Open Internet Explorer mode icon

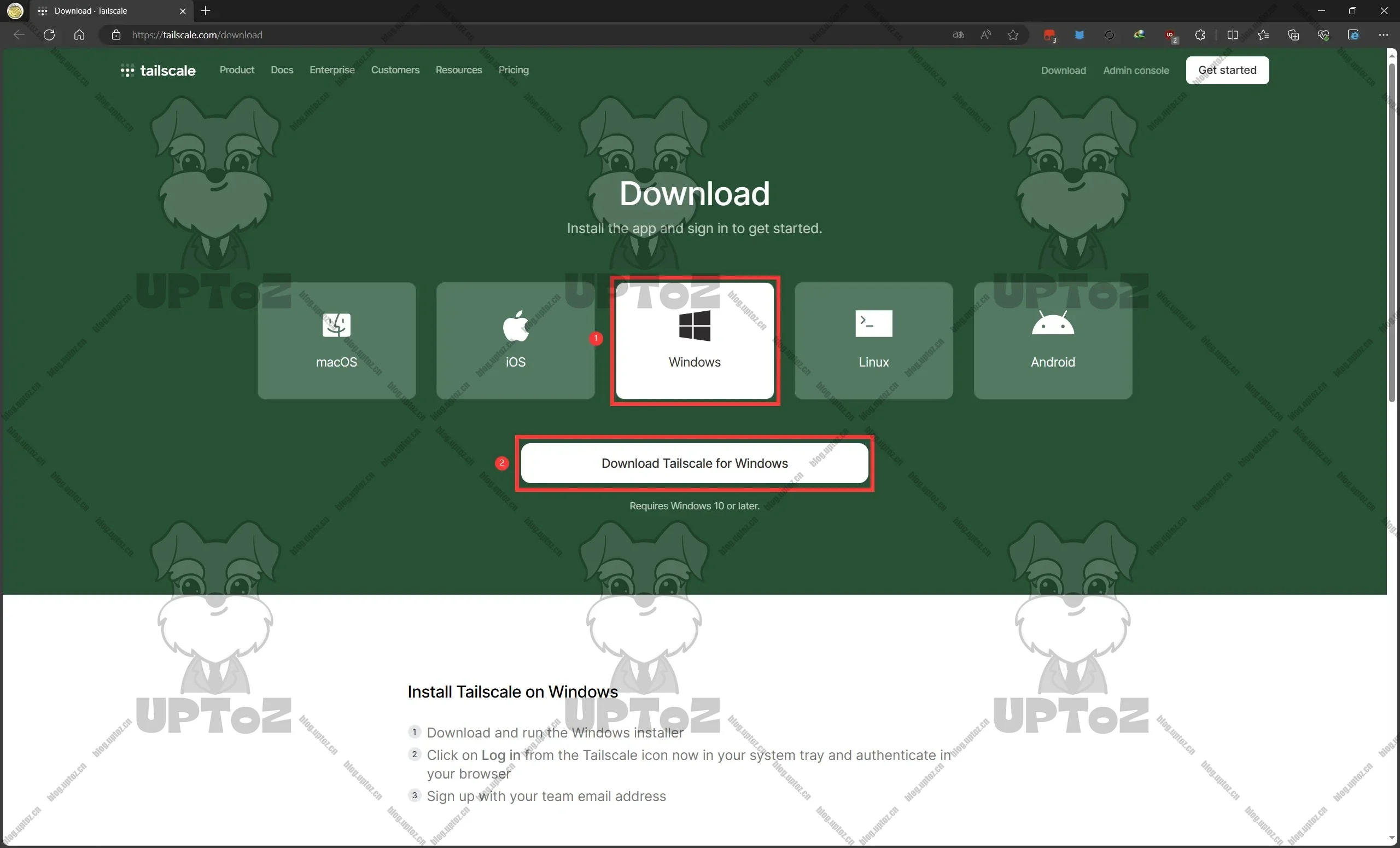[x=1354, y=34]
